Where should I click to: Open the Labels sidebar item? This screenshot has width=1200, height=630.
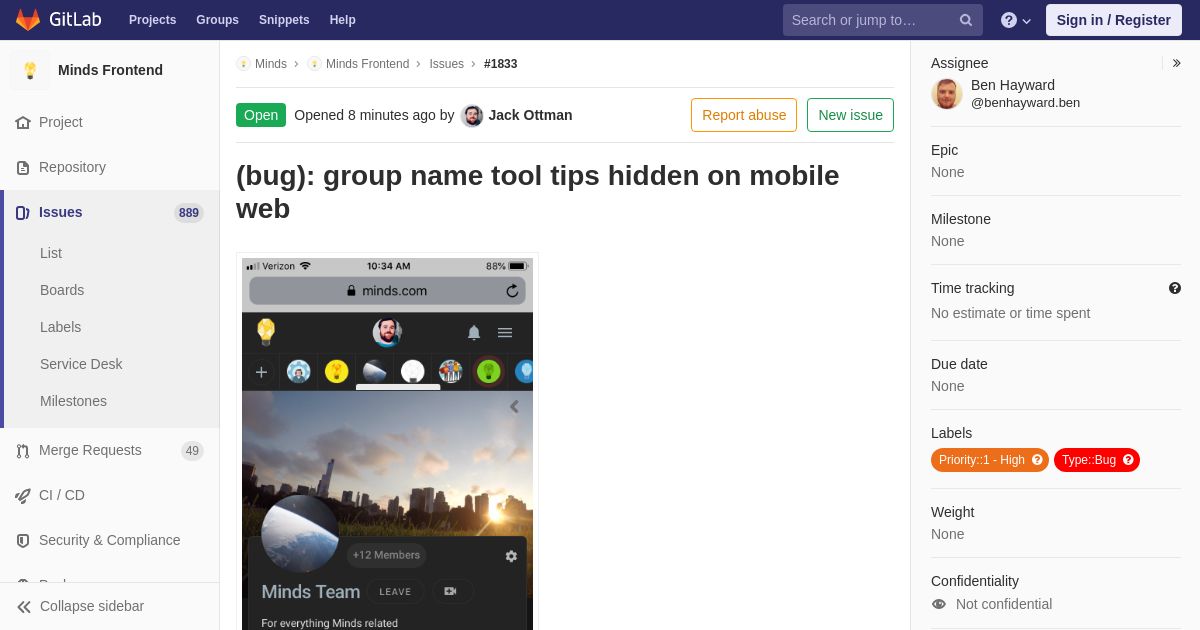tap(60, 327)
